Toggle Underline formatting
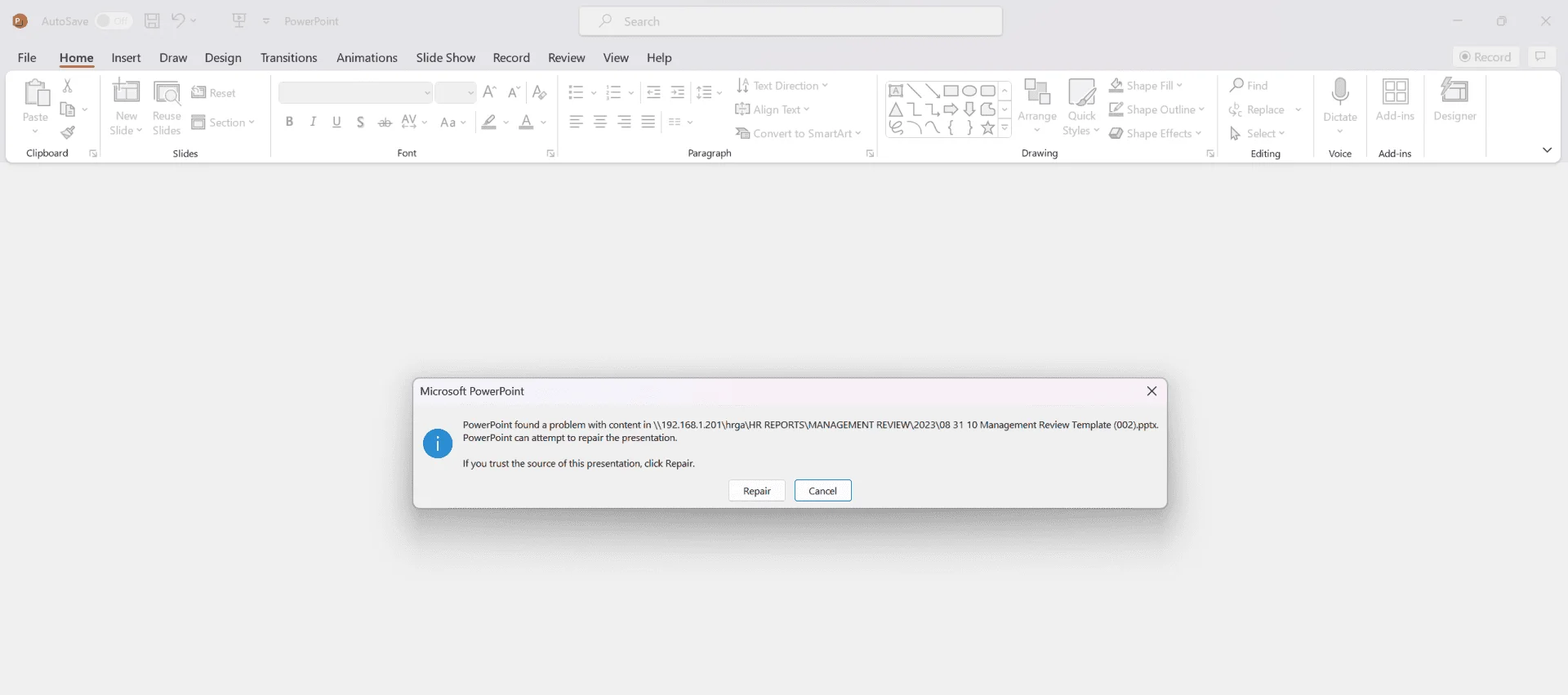The height and width of the screenshot is (695, 1568). 336,123
